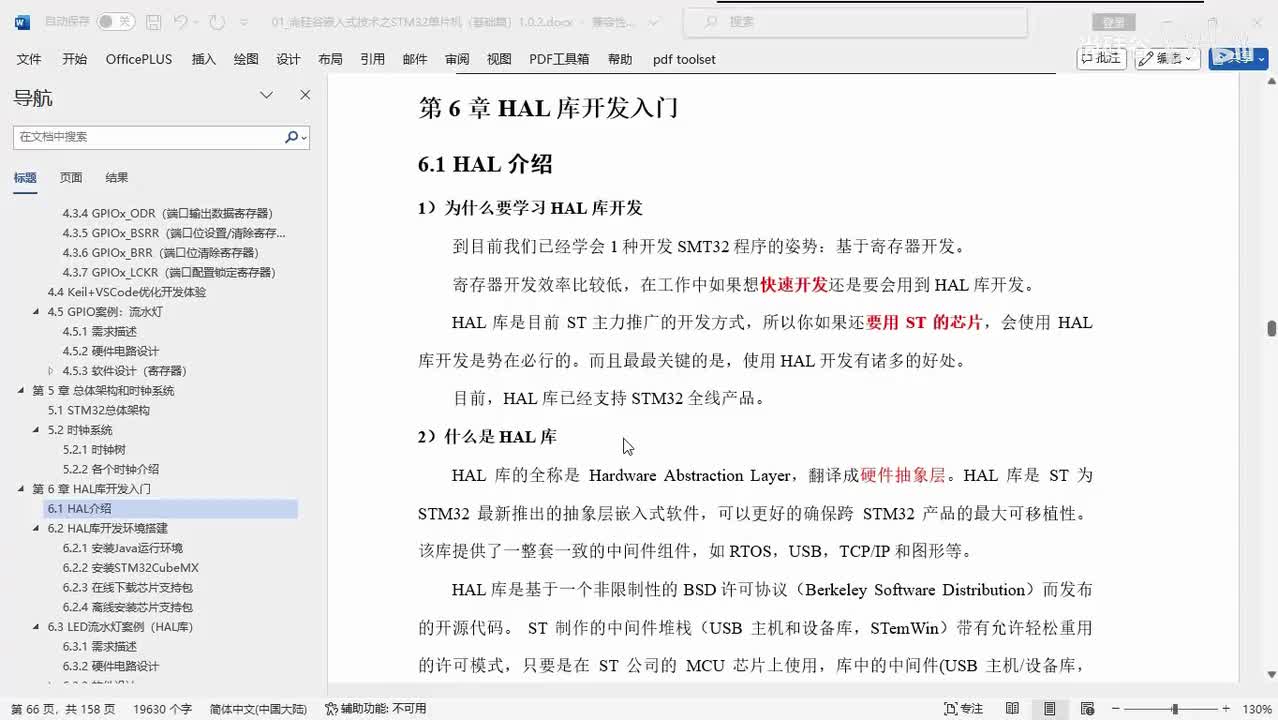Screen dimensions: 1278x720
Task: Collapse the 第 5 章 总体架构和时钟系统 arrow
Action: click(22, 391)
